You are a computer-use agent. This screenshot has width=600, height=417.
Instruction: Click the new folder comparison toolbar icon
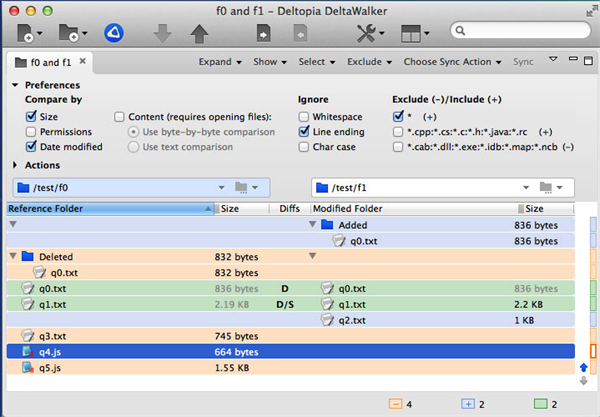(69, 33)
